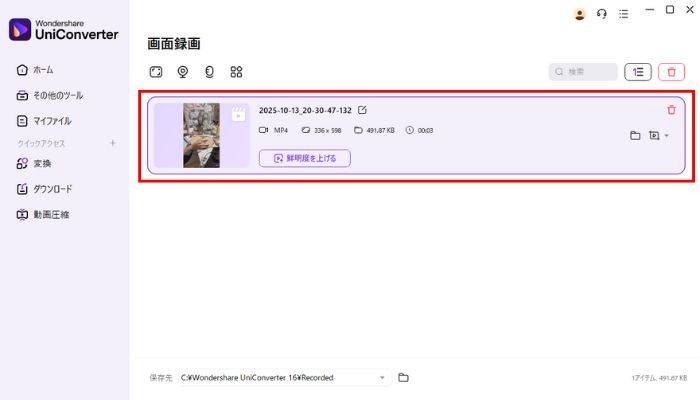Select the audio recorder microphone icon
Screen dimensions: 700x400
pyautogui.click(x=209, y=72)
